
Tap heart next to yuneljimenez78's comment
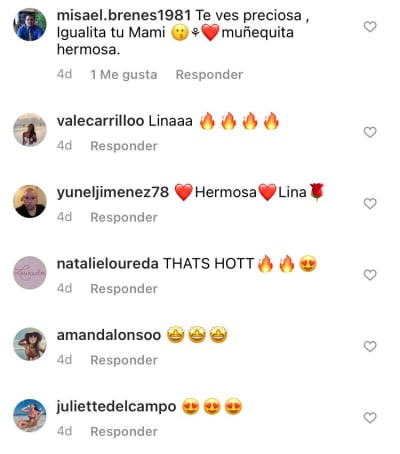[x=370, y=204]
